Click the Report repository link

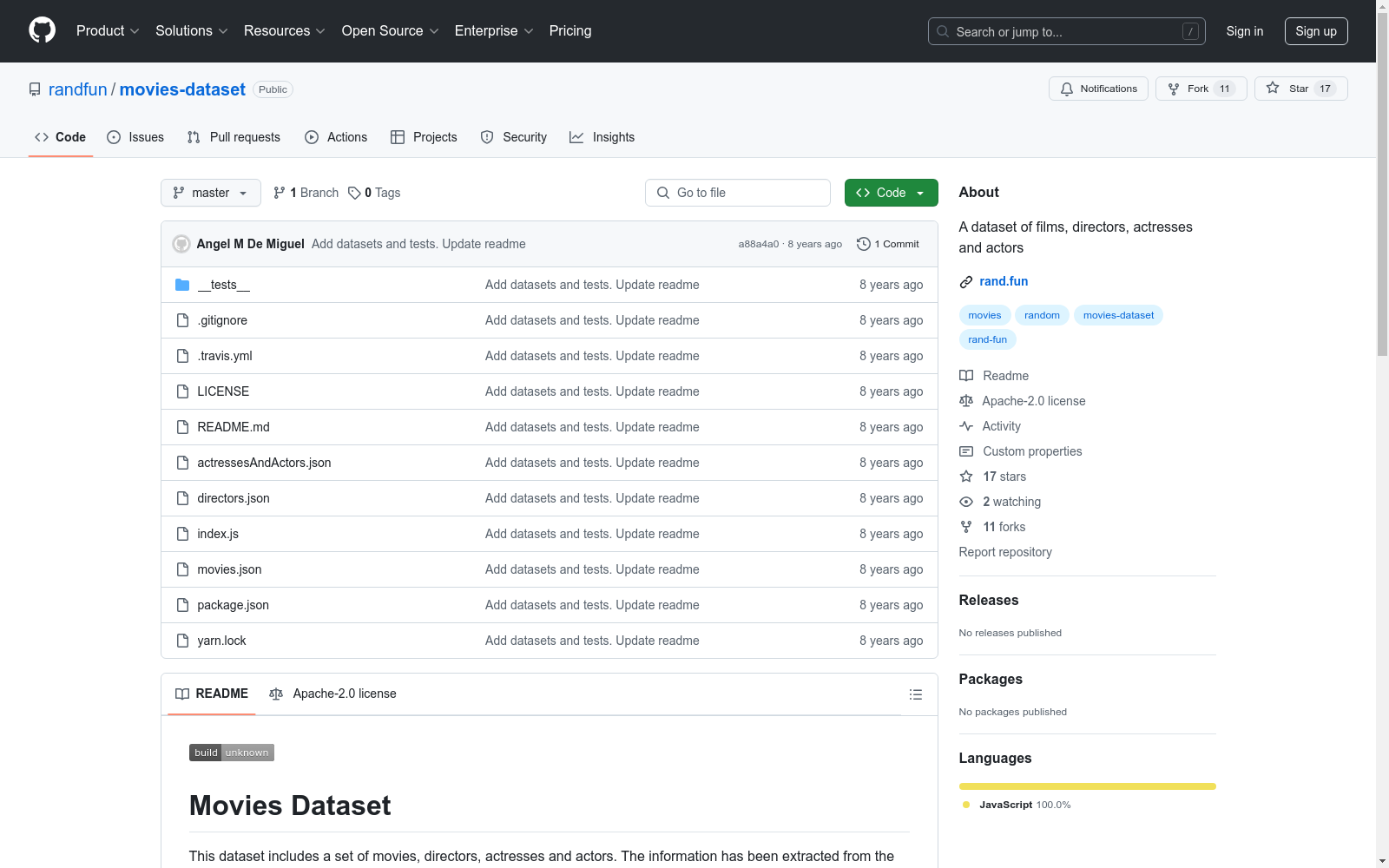tap(1005, 552)
